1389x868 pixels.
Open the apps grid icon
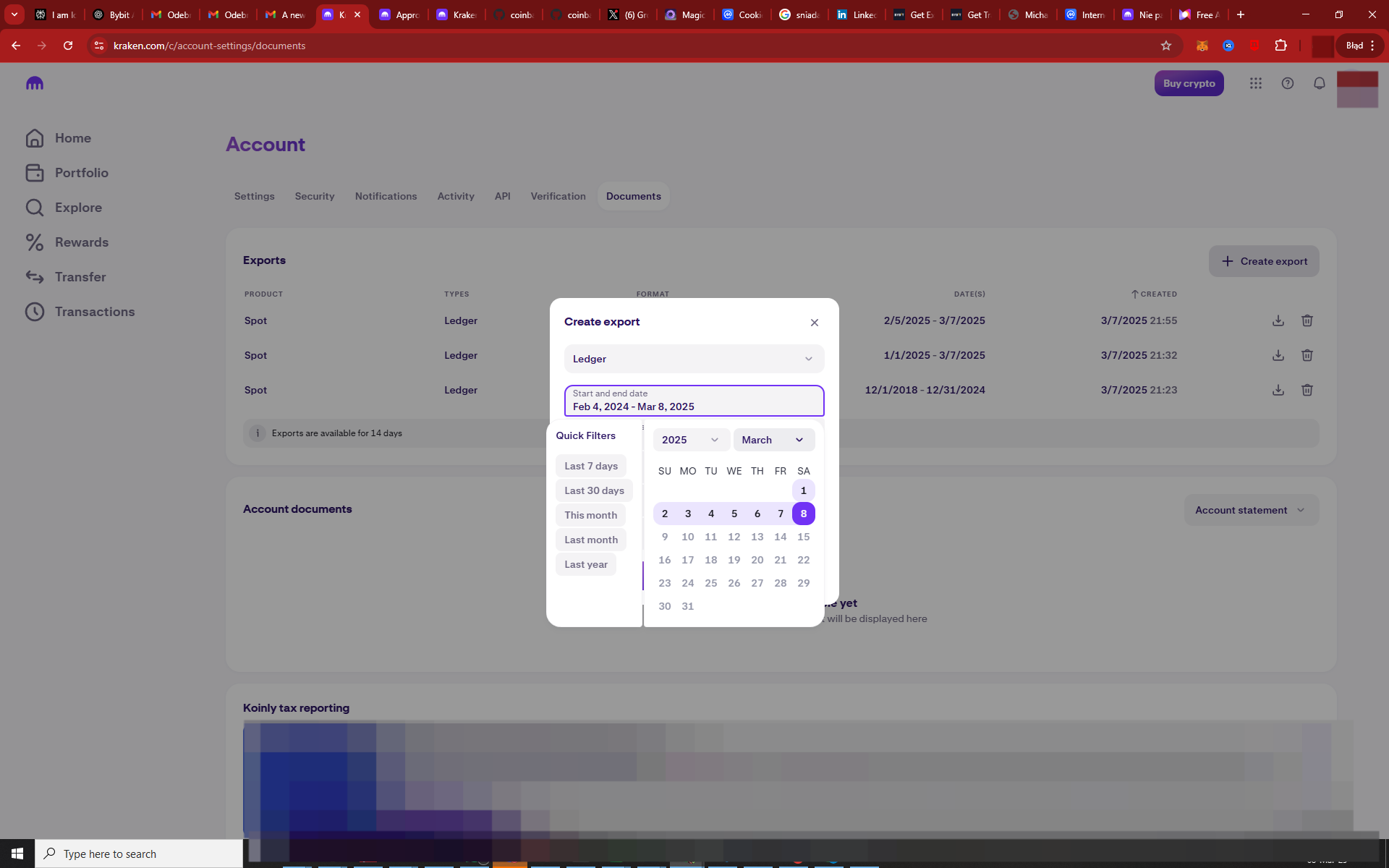(1256, 83)
